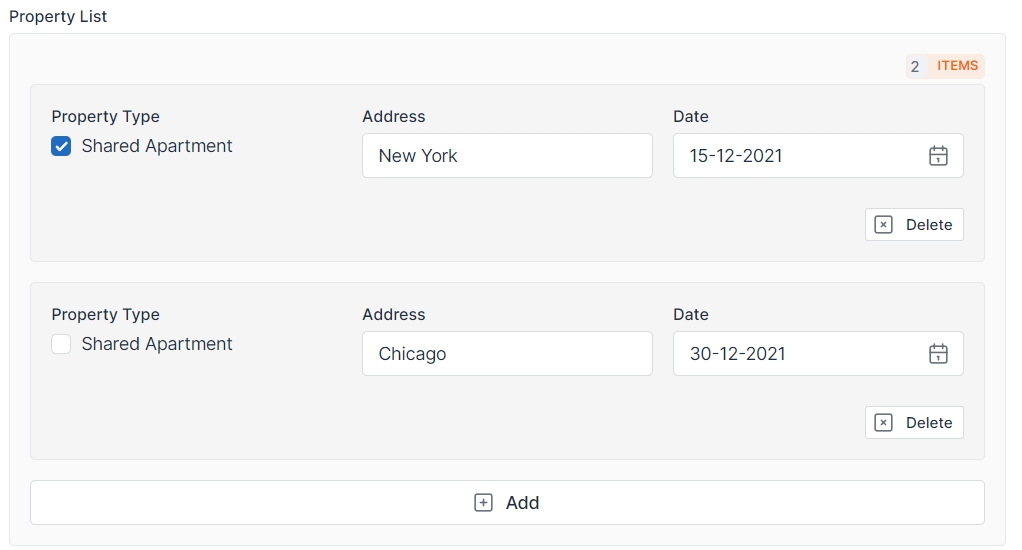Uncheck Shared Apartment for the New York property
Screen dimensions: 1022x550
pyautogui.click(x=61, y=147)
